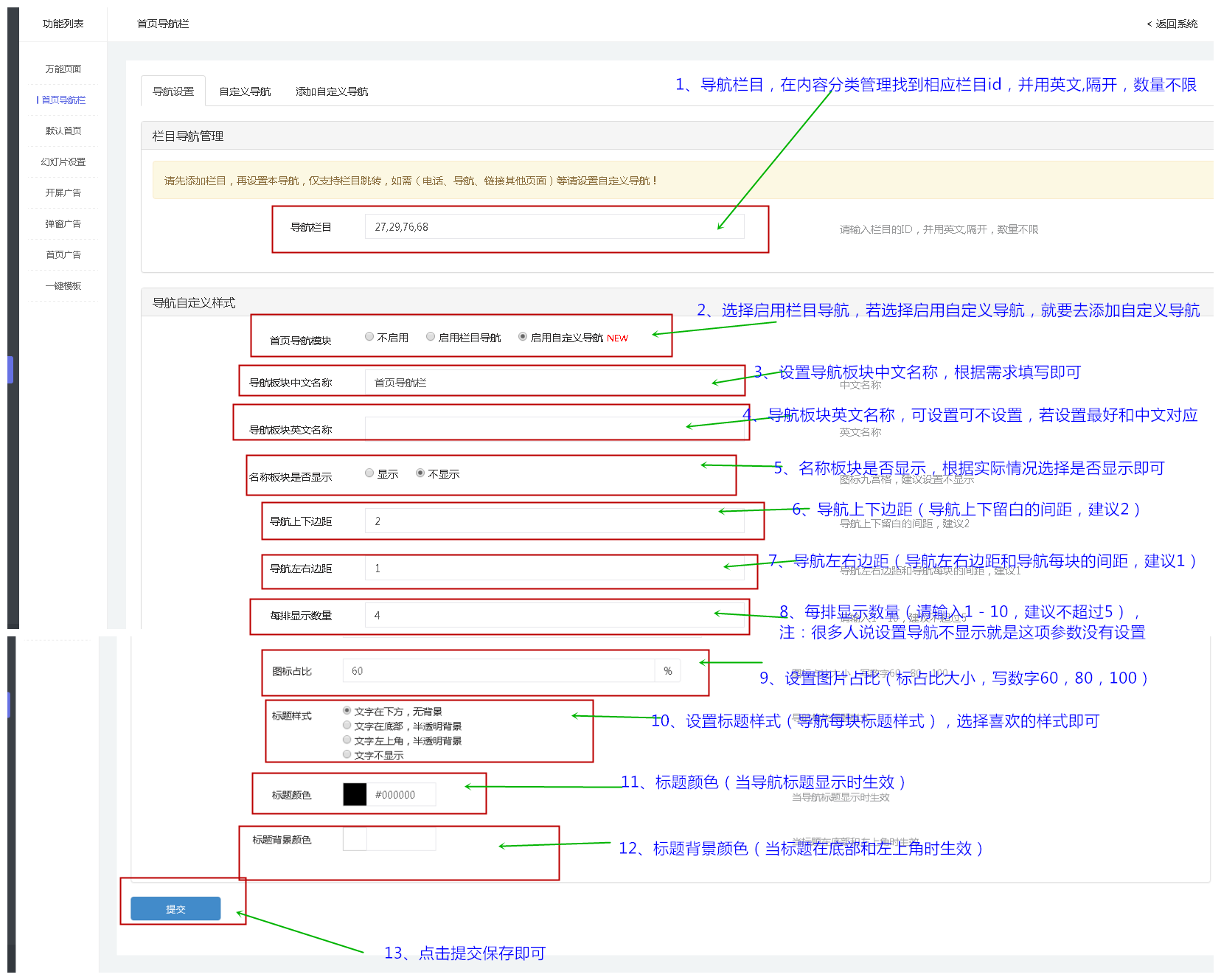The height and width of the screenshot is (980, 1221).
Task: Select 显示 for the name block
Action: click(369, 473)
